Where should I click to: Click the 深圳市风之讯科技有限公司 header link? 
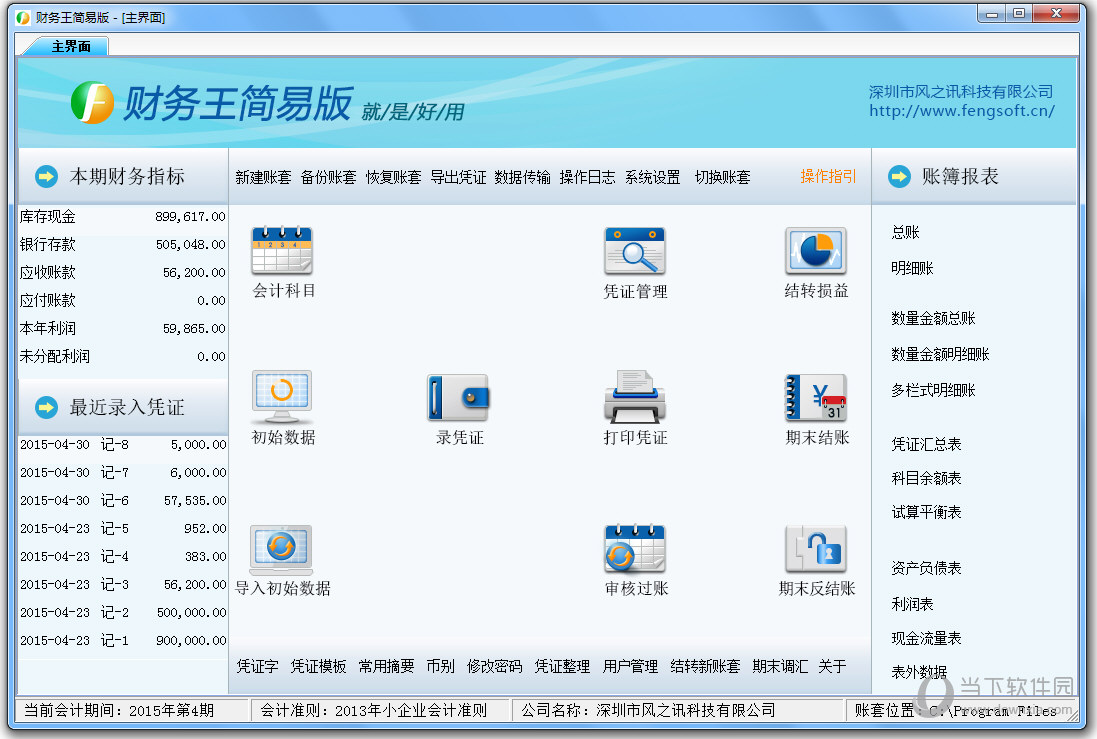point(961,92)
